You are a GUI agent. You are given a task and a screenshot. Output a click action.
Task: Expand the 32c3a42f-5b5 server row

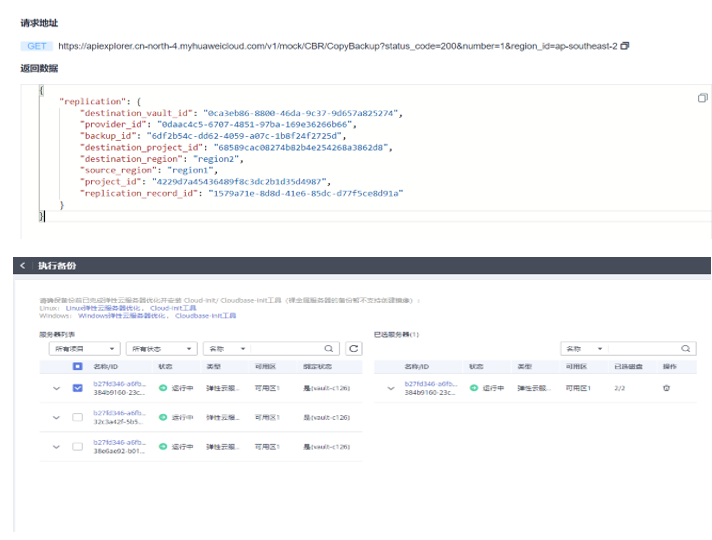point(56,417)
